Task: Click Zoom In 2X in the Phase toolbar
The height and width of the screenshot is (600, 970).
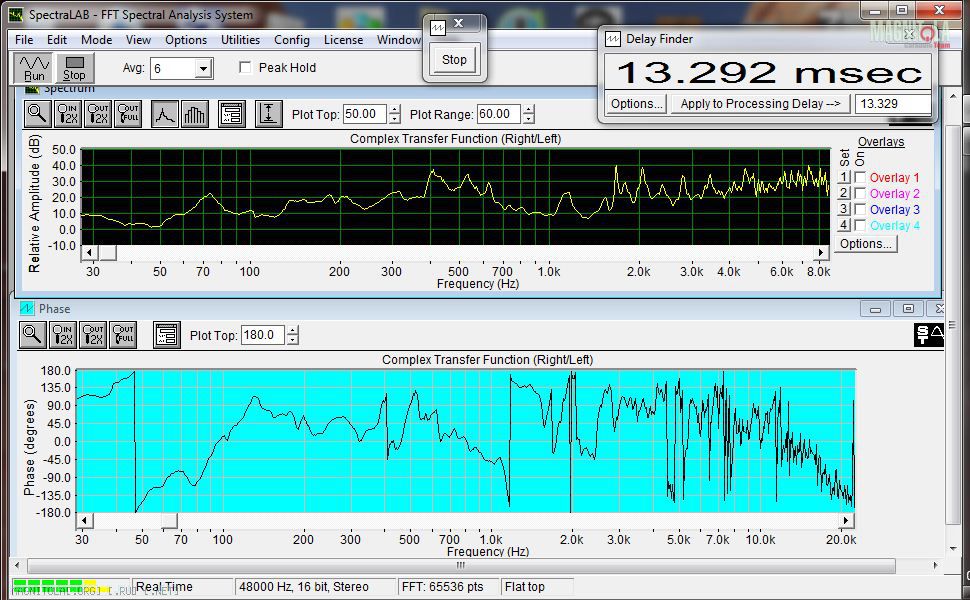Action: tap(63, 335)
